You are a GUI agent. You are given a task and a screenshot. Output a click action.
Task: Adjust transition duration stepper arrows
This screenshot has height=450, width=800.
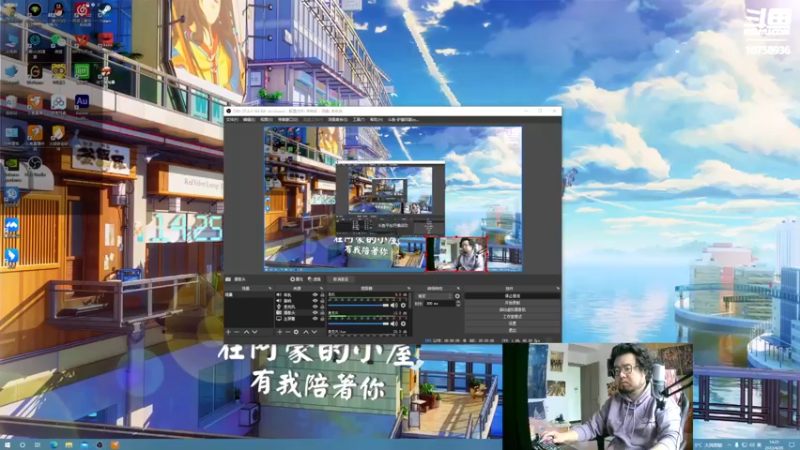pos(458,304)
